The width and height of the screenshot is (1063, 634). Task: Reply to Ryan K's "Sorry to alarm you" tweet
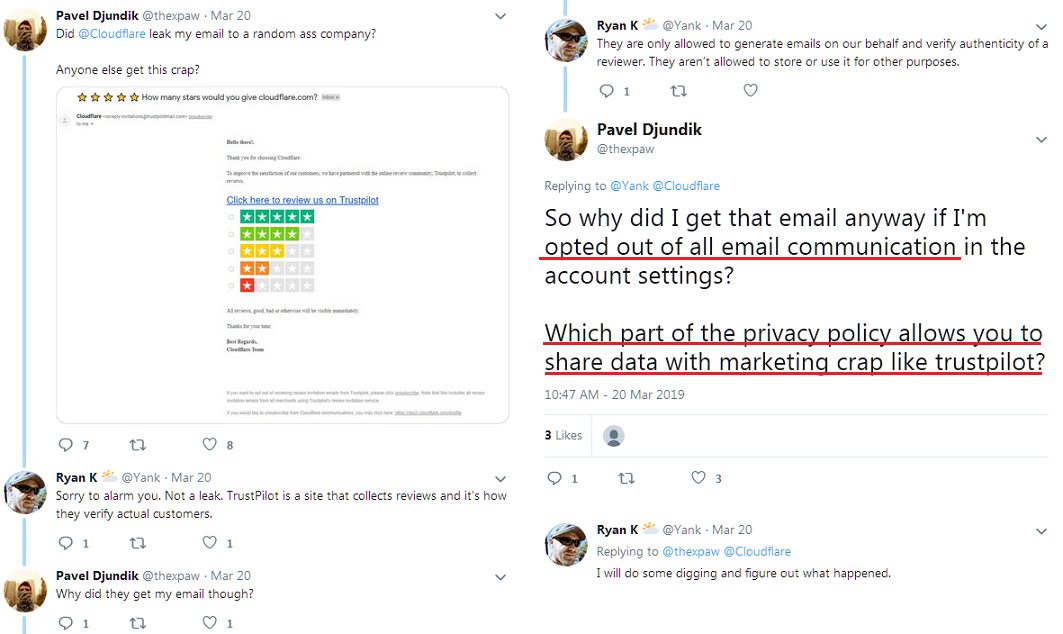point(66,543)
